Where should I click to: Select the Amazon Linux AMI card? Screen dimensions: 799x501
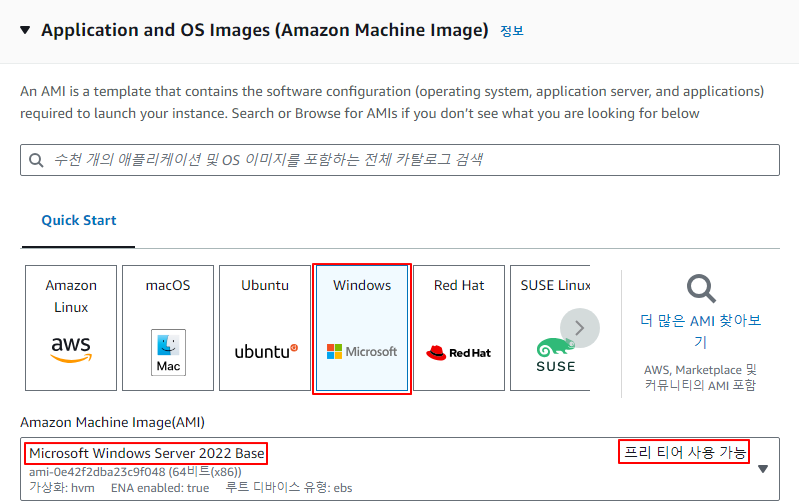point(71,328)
